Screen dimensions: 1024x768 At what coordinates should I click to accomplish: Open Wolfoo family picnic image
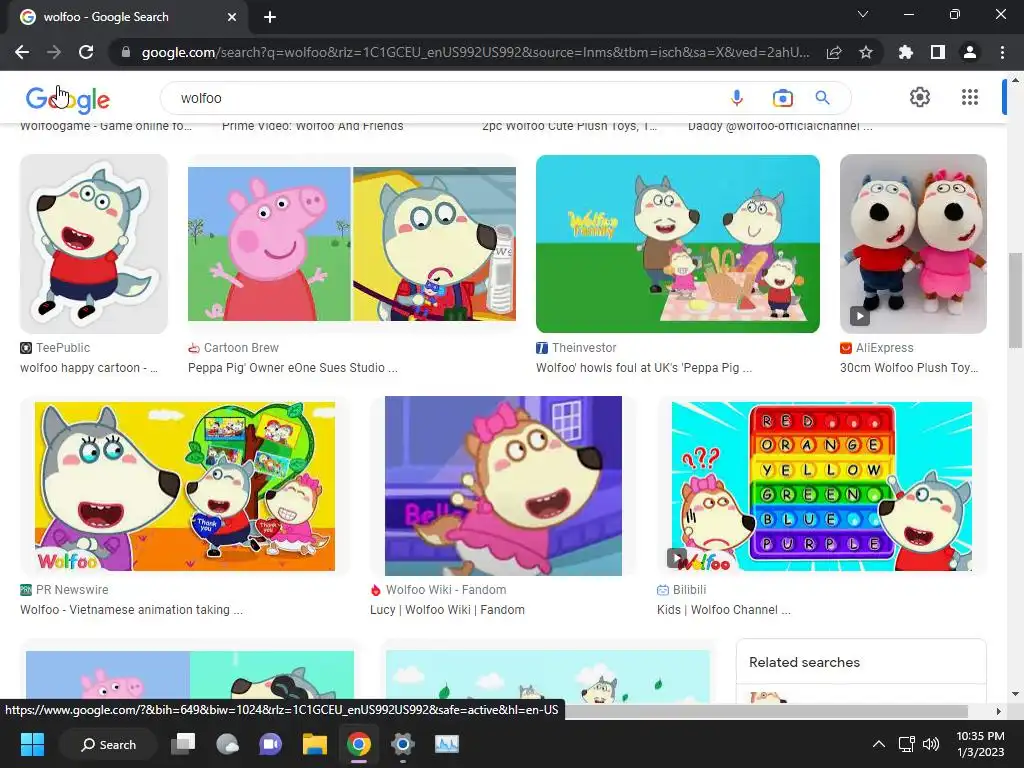(678, 244)
